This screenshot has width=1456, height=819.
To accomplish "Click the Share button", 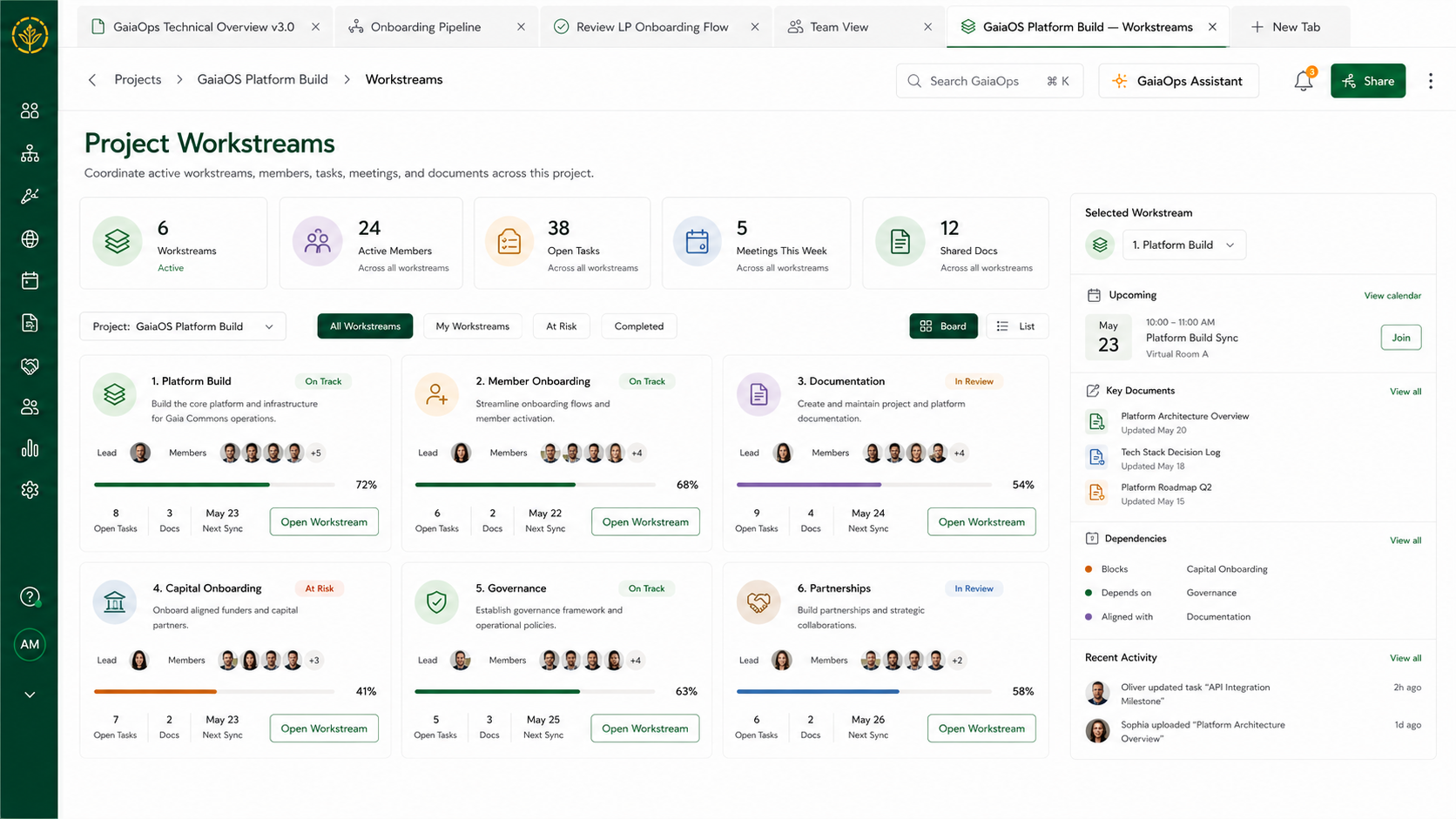I will point(1367,81).
